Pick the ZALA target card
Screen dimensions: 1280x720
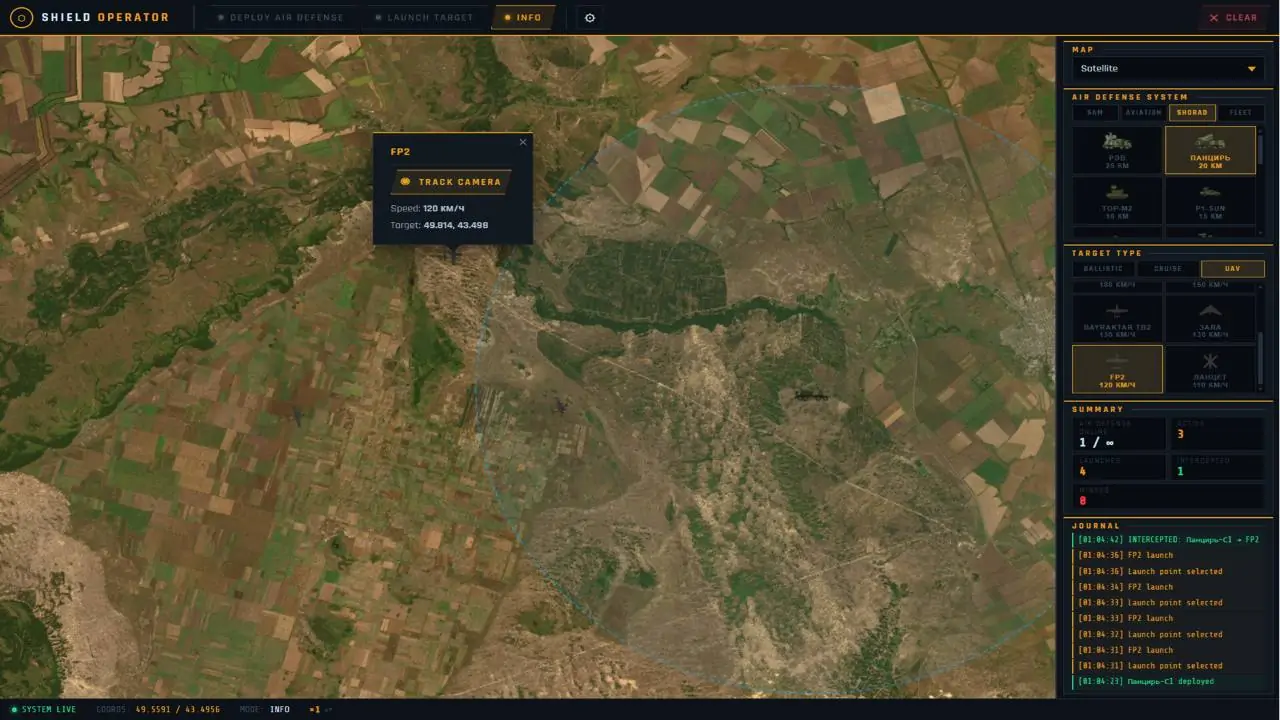[1210, 318]
